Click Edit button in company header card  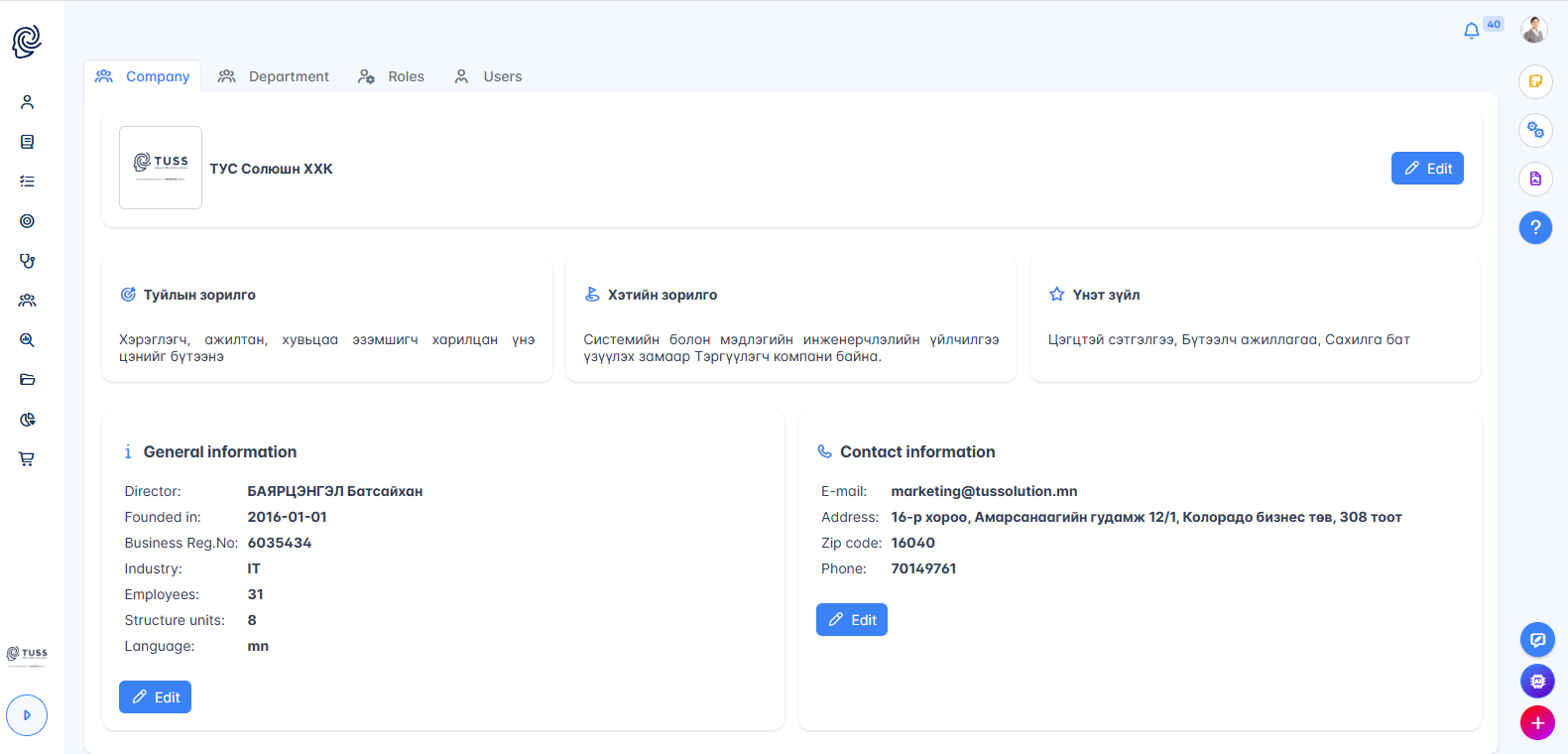click(x=1427, y=169)
